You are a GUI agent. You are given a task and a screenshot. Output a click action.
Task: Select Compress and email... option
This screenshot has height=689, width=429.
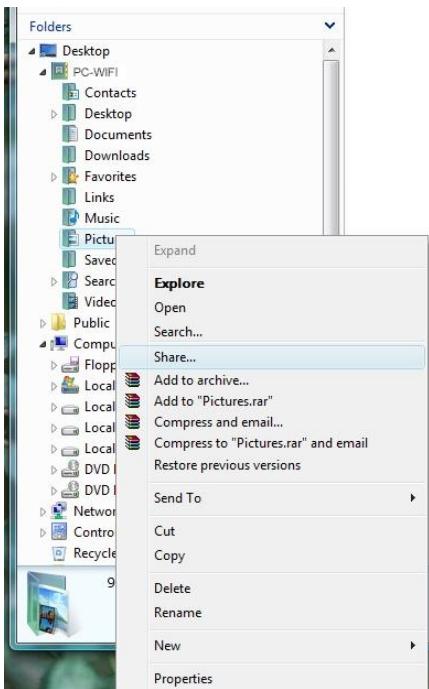coord(273,422)
